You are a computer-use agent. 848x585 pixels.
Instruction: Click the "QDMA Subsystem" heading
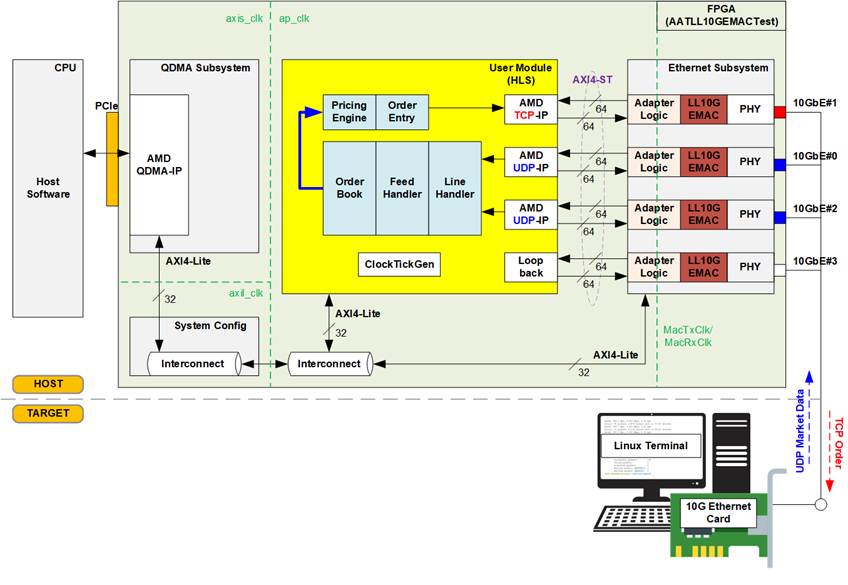point(206,68)
